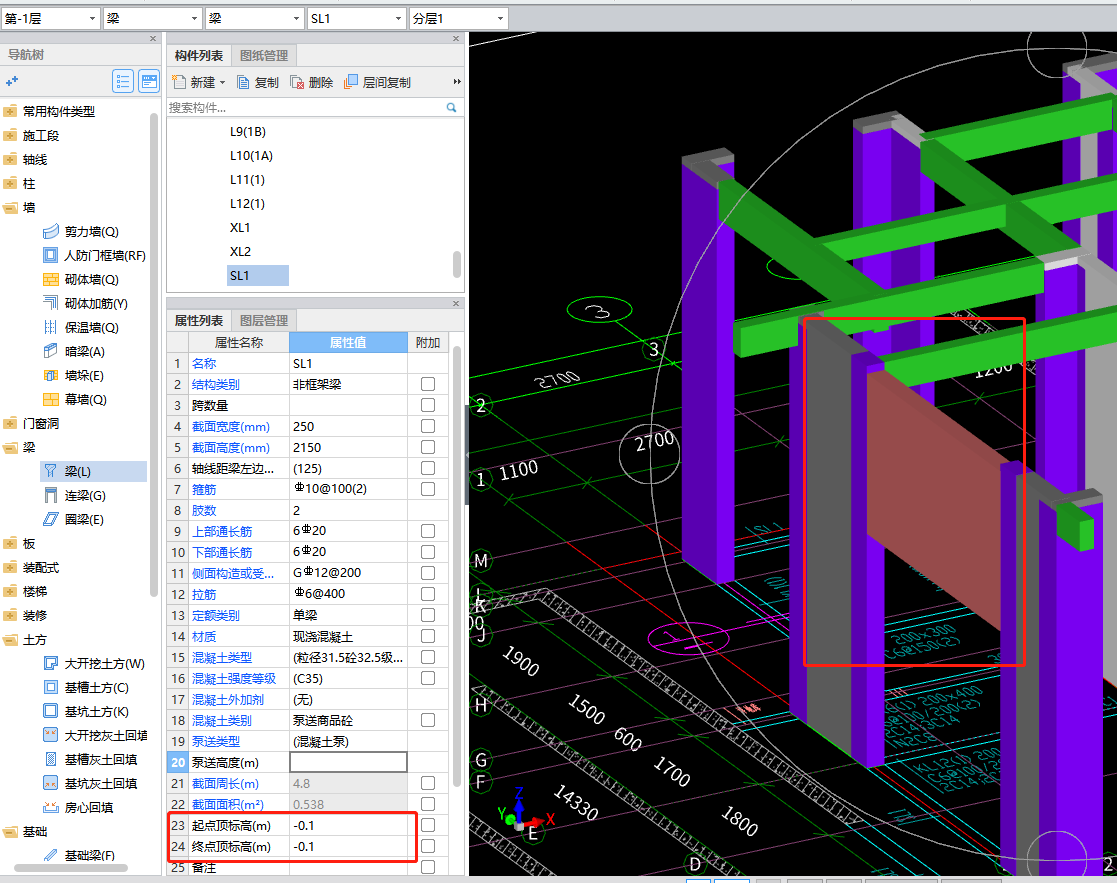Click the 层间复制 inter-floor copy icon

coord(350,82)
